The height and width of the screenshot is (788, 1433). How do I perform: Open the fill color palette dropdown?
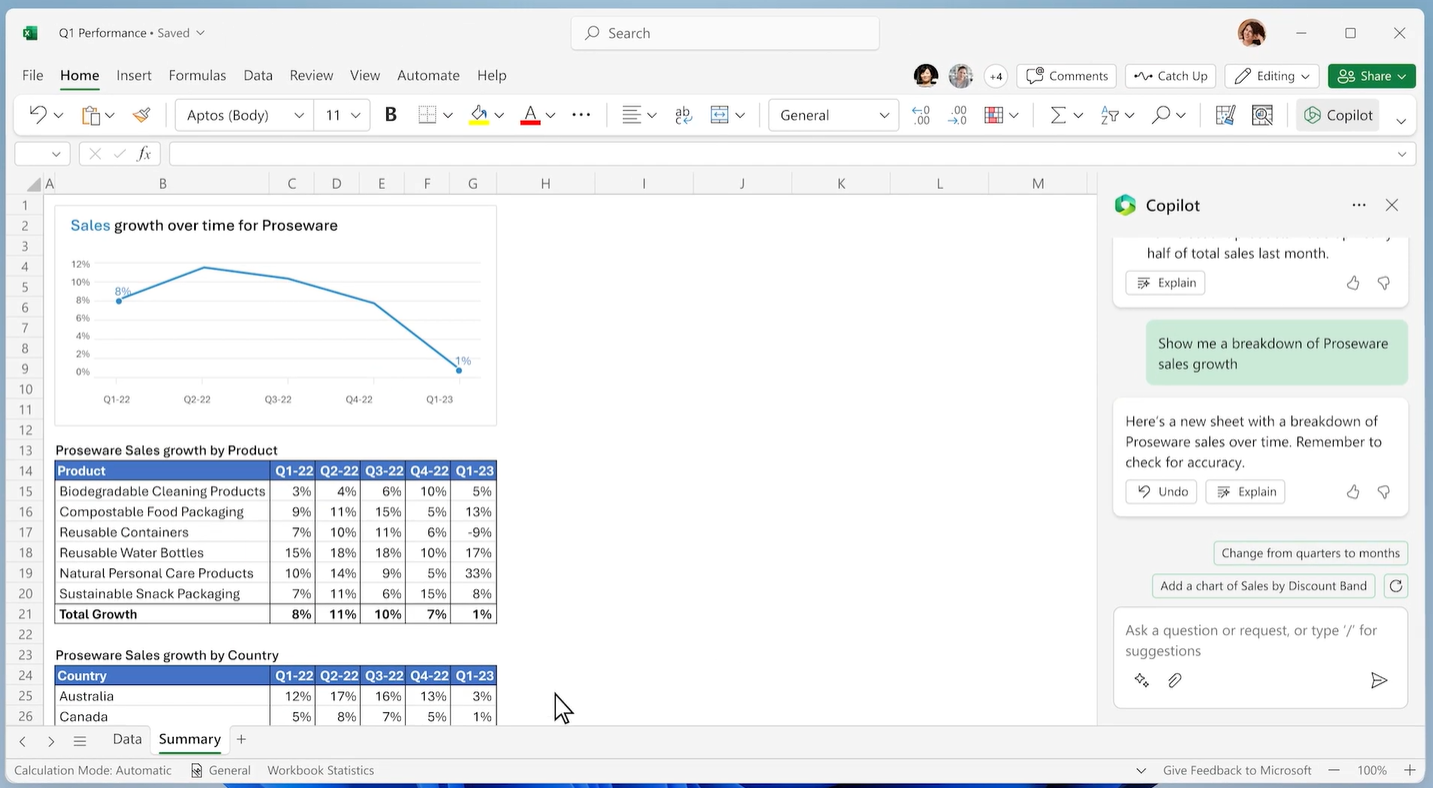(x=499, y=116)
